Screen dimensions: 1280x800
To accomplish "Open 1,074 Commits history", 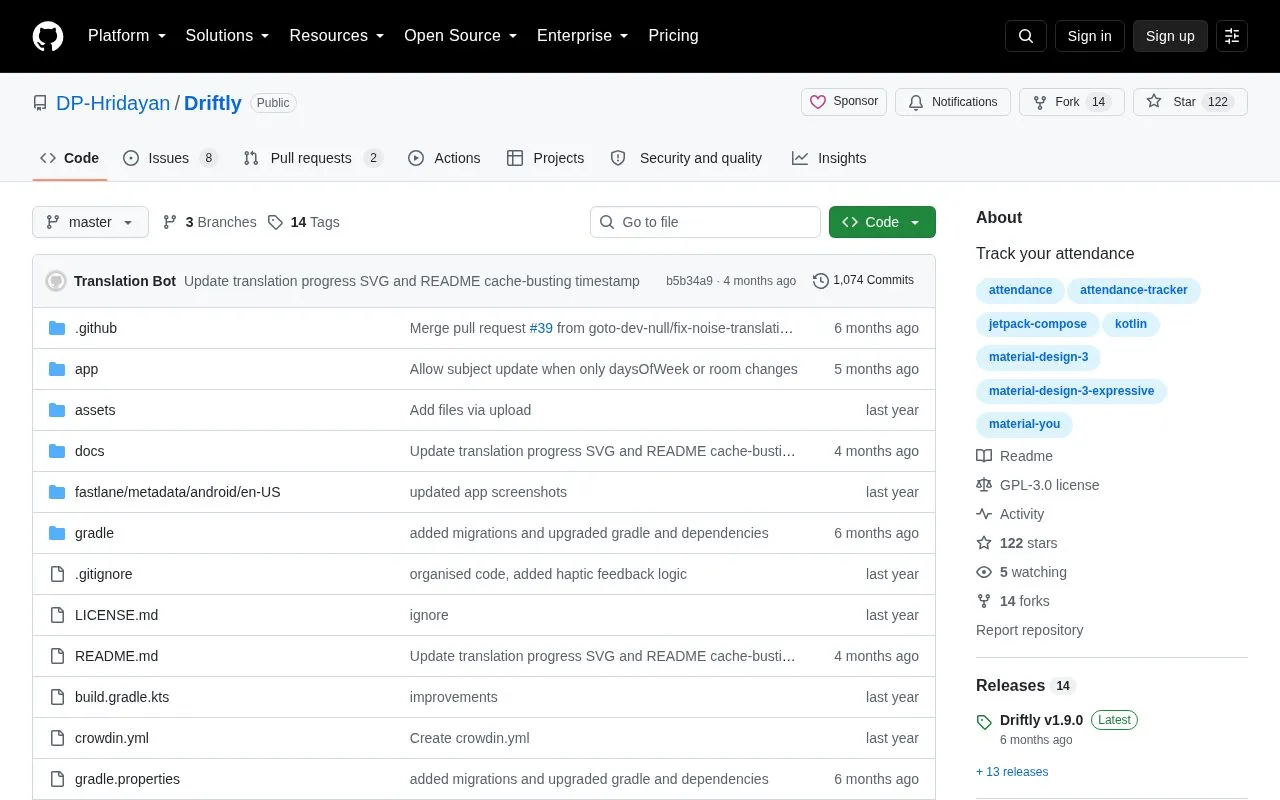I will pos(864,281).
